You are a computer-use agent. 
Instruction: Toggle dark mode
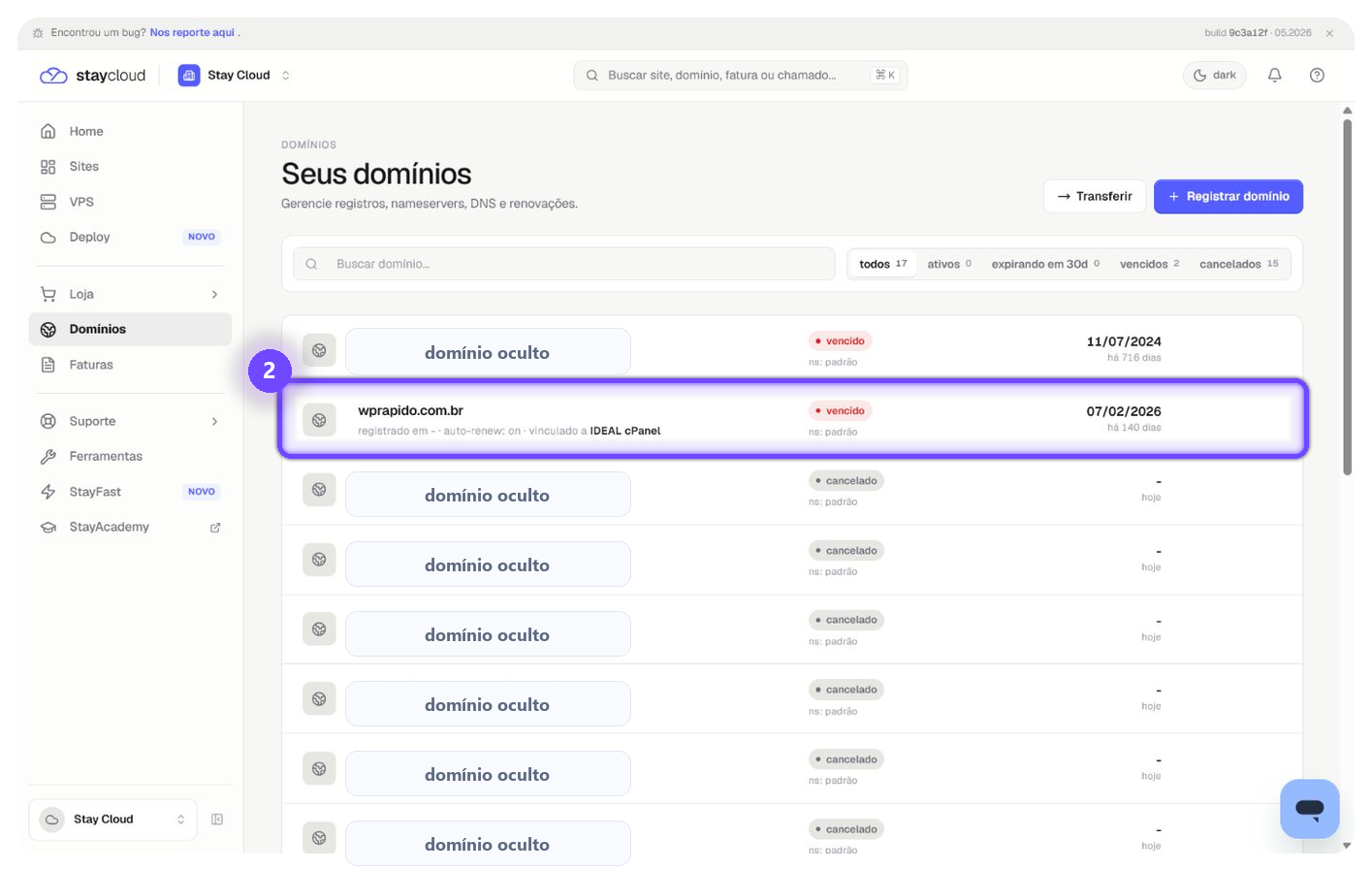(1215, 75)
